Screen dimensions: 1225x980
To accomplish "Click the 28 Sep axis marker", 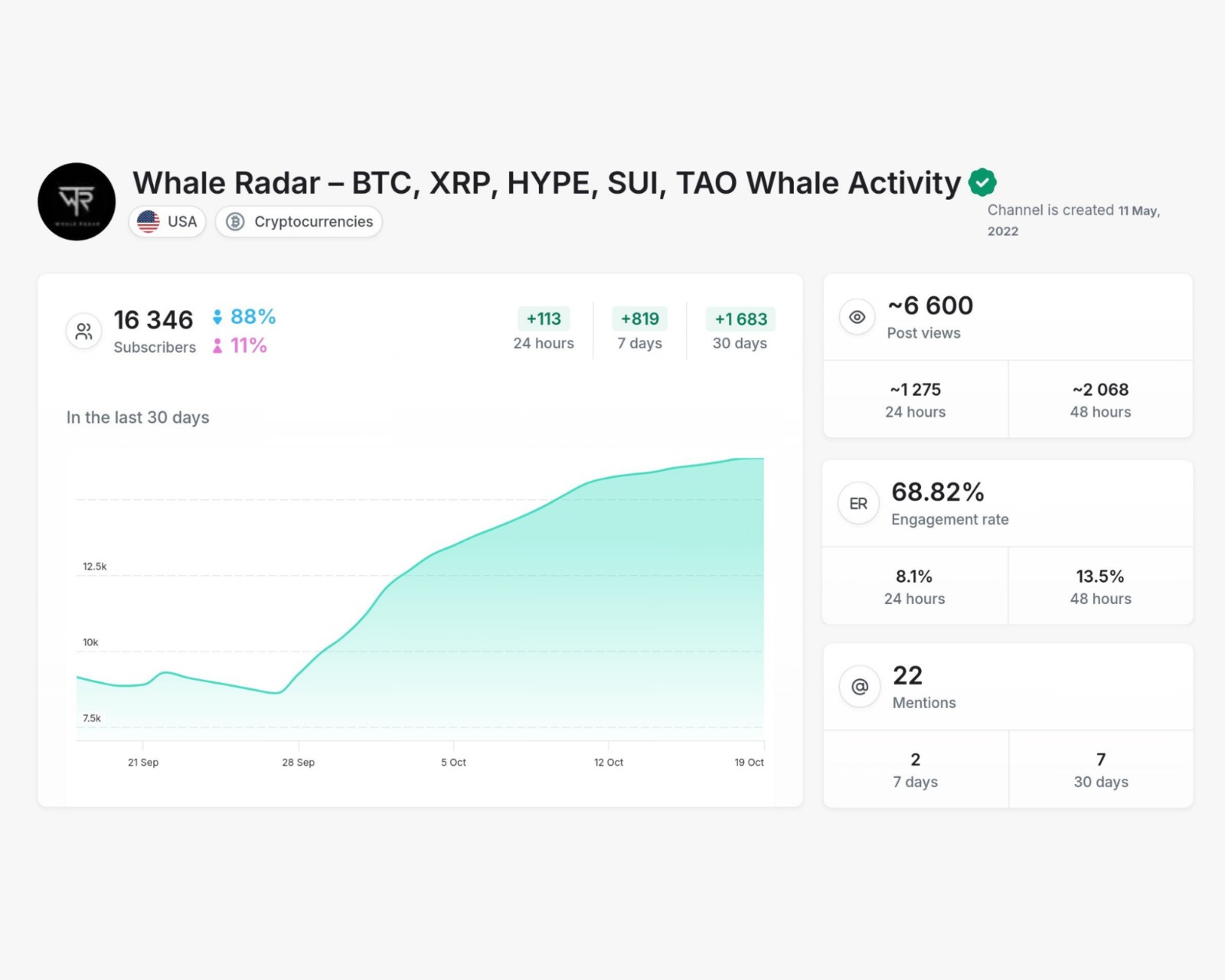I will point(299,762).
